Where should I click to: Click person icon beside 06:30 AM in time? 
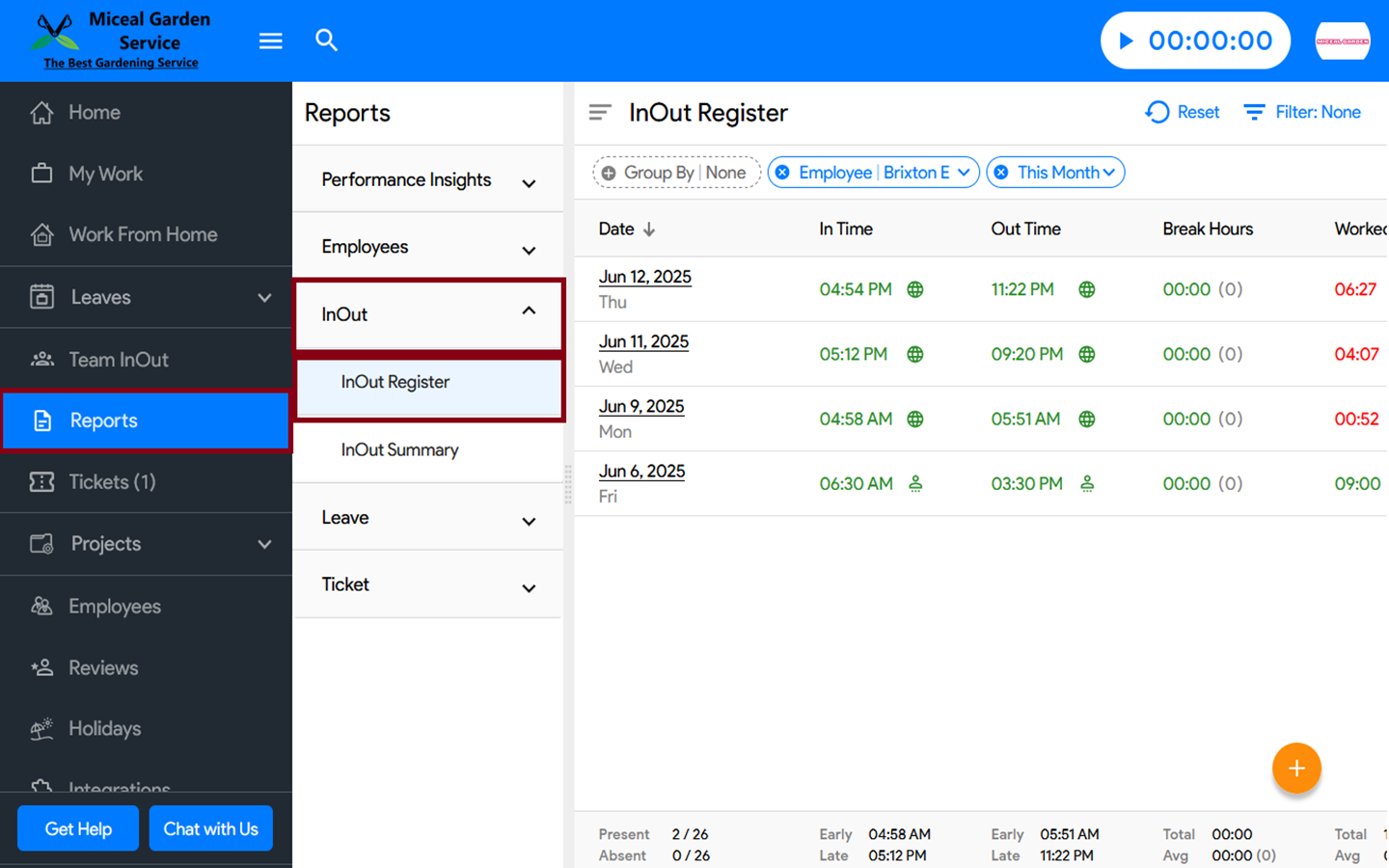915,484
